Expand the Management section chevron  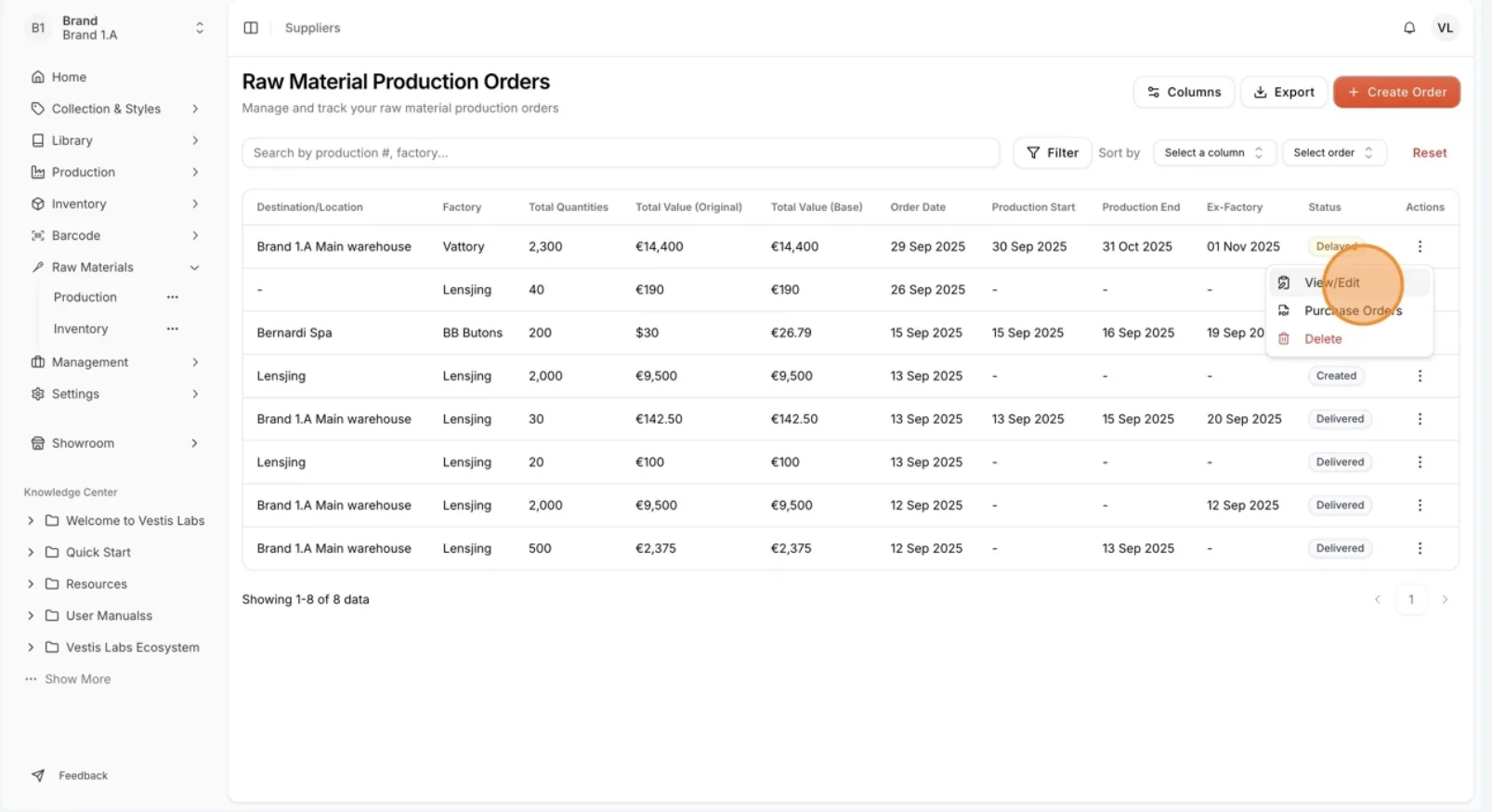click(195, 362)
